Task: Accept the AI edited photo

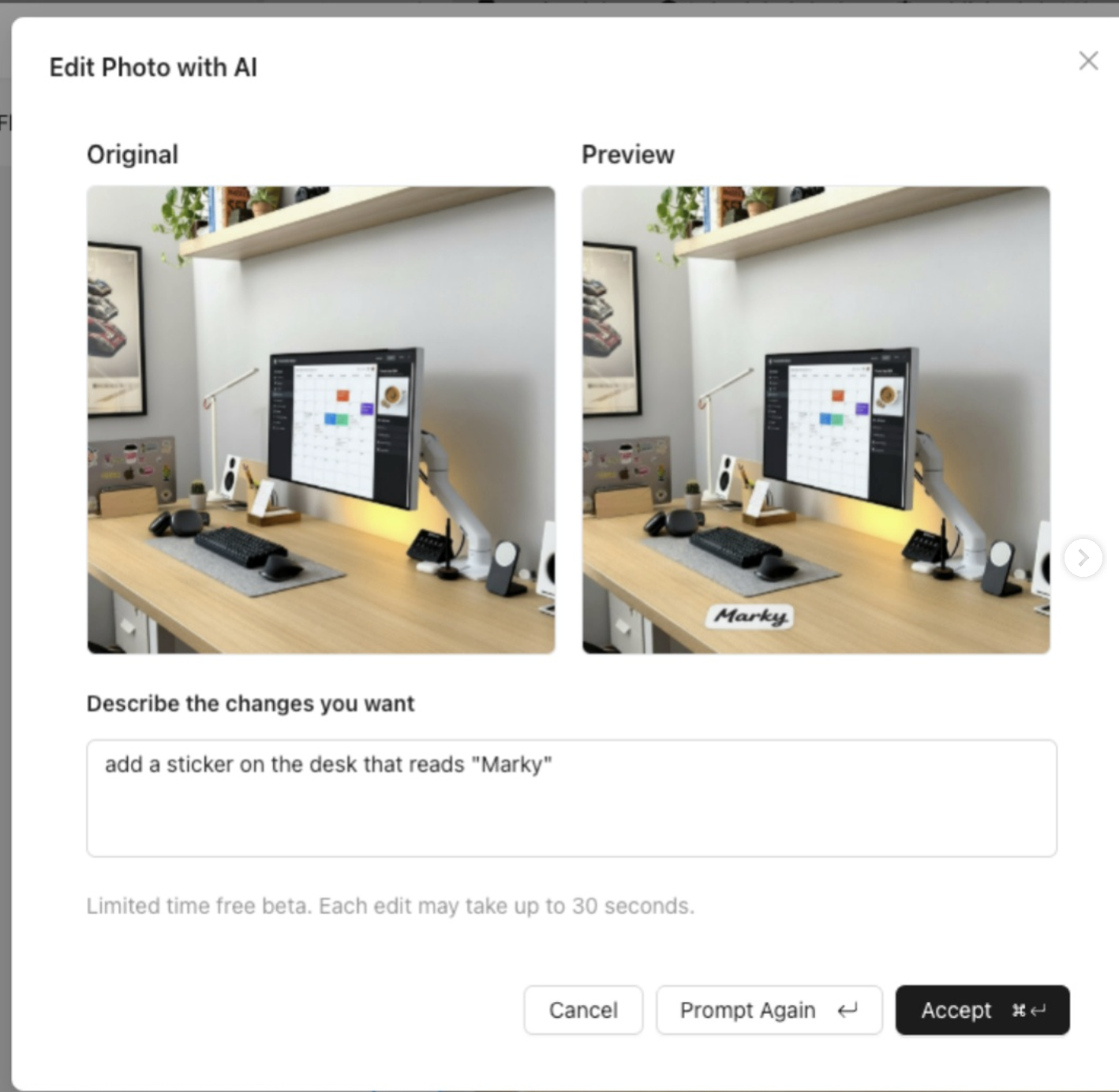Action: 982,1010
